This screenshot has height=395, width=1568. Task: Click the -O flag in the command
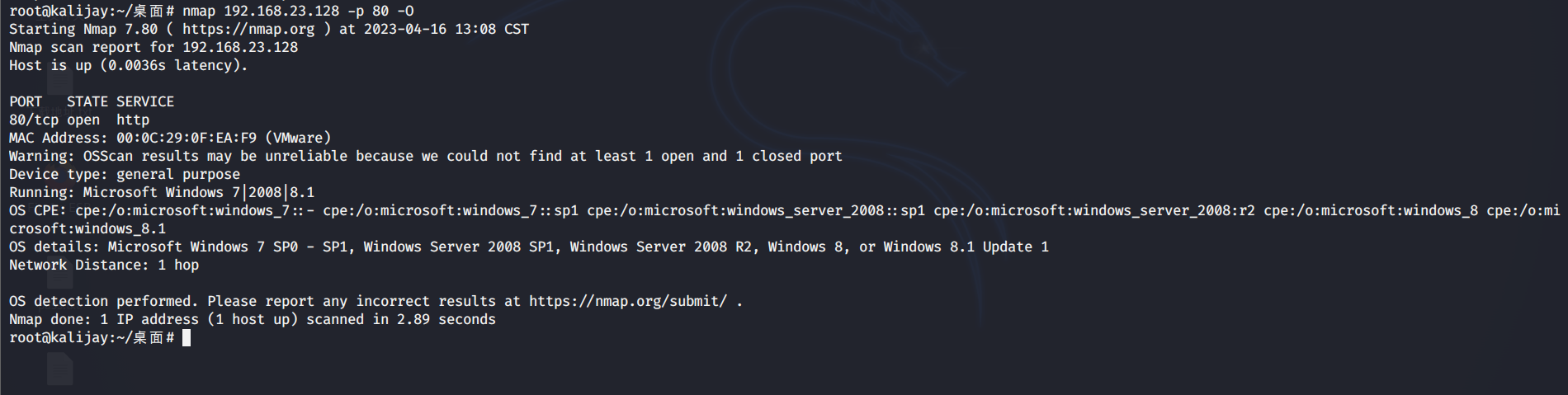point(405,11)
